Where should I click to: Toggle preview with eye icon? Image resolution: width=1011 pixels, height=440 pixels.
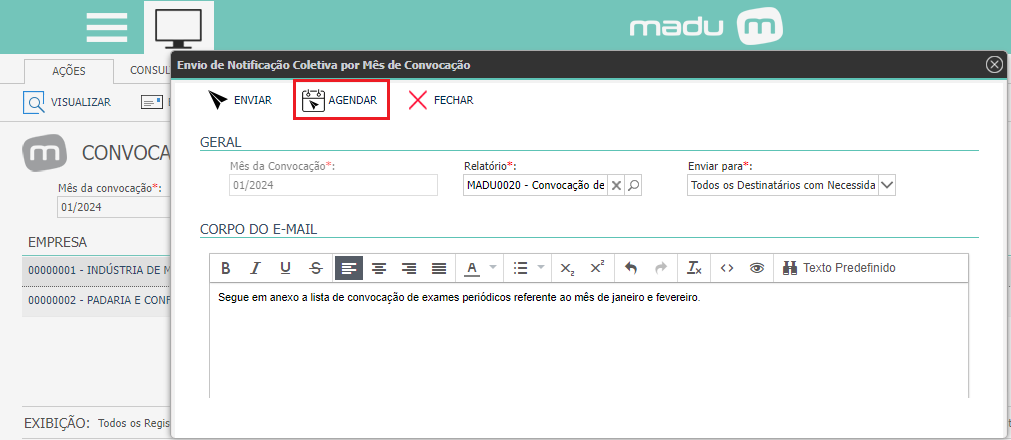(x=756, y=268)
